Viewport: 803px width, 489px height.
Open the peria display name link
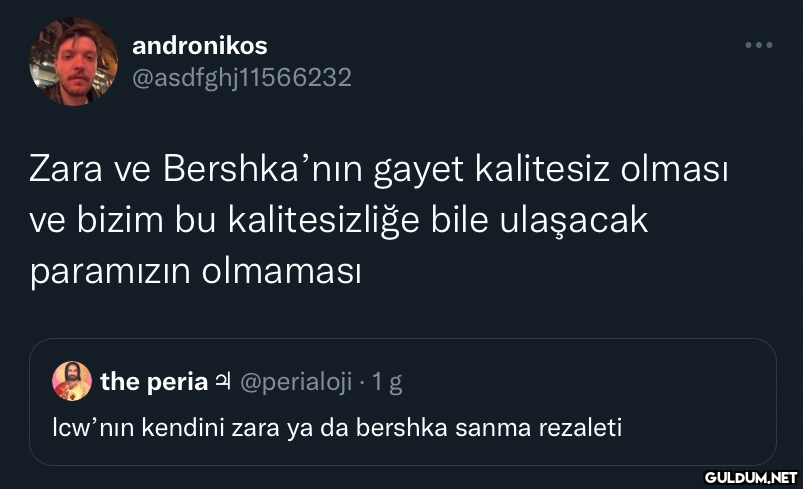pyautogui.click(x=154, y=381)
